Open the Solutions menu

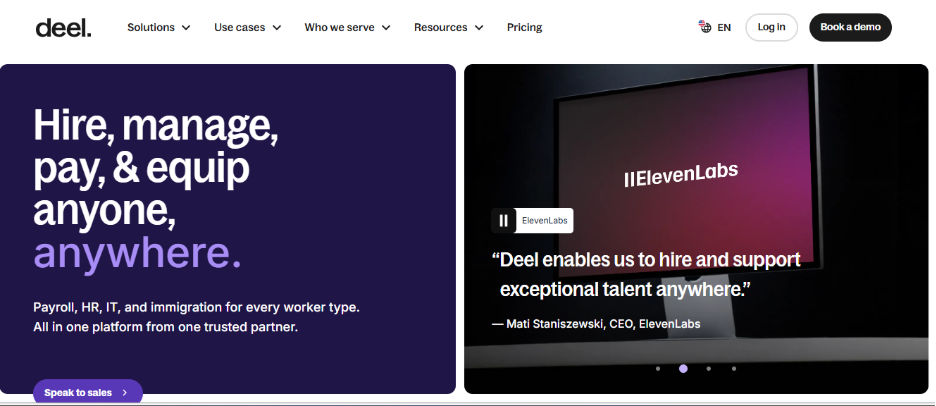[159, 27]
